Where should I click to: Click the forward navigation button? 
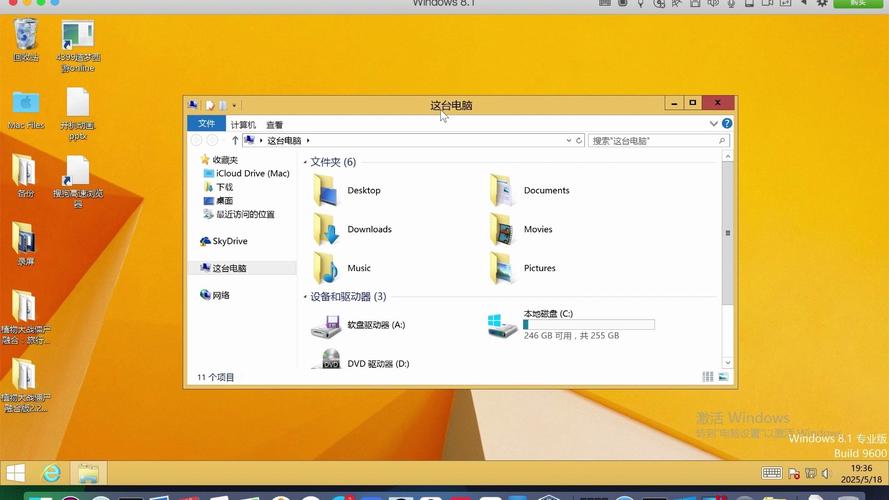[x=212, y=141]
